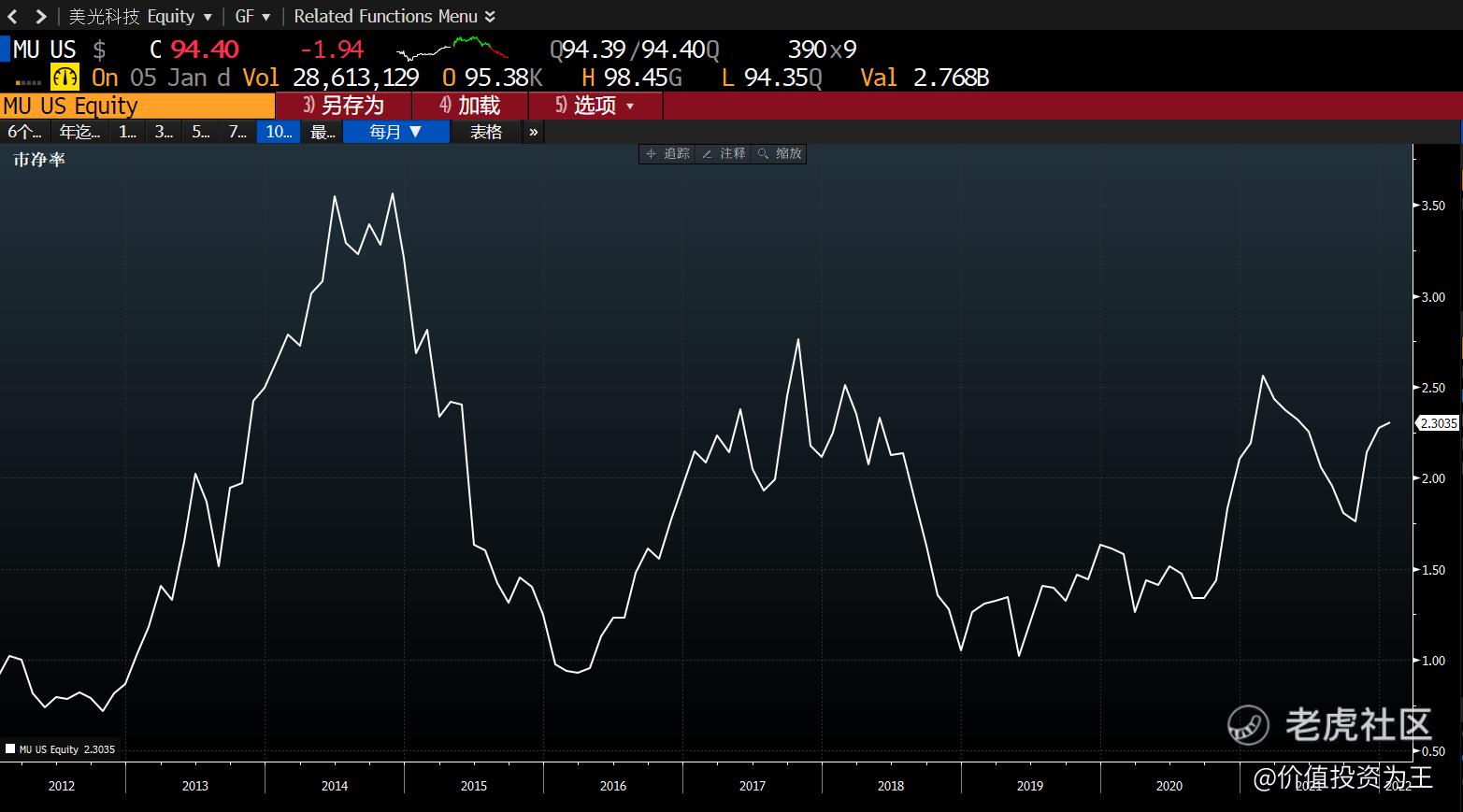The image size is (1463, 812).
Task: Select the 最... maximum range tab
Action: (x=323, y=132)
